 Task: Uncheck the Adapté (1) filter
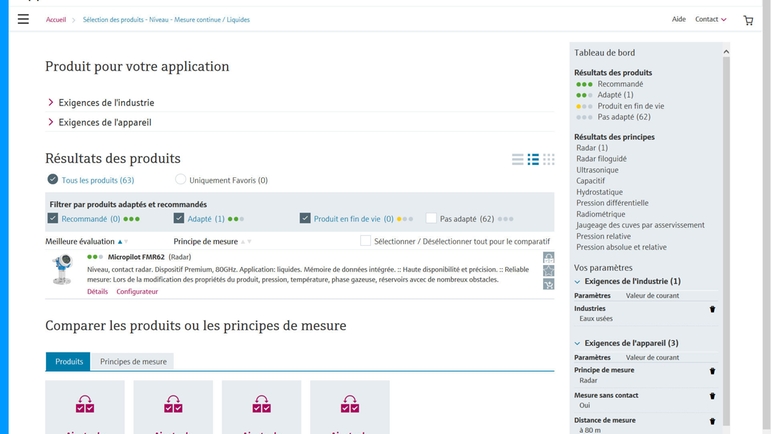point(178,218)
